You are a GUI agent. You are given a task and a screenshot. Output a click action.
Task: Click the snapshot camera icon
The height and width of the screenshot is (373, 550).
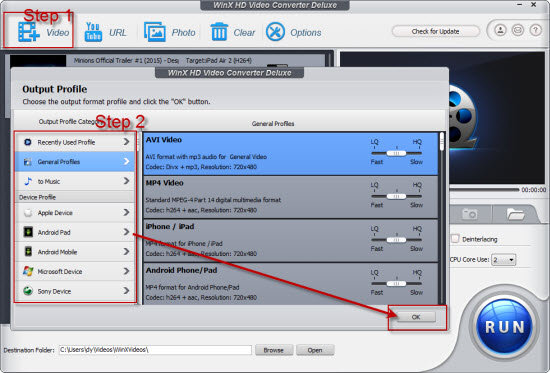(469, 214)
